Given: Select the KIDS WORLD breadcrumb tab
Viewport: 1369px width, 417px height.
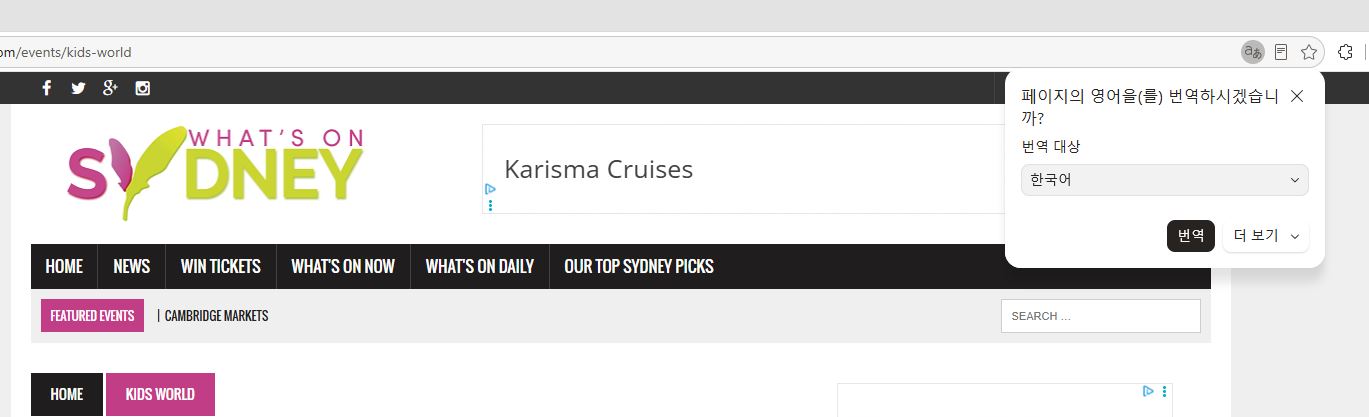Looking at the screenshot, I should (x=160, y=394).
